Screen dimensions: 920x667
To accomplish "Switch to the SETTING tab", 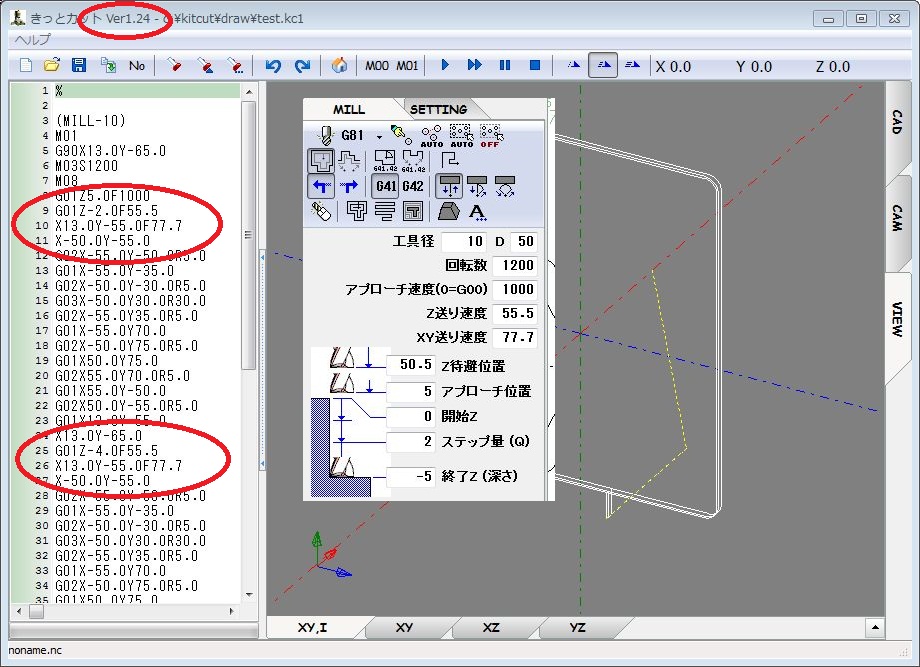I will [438, 110].
